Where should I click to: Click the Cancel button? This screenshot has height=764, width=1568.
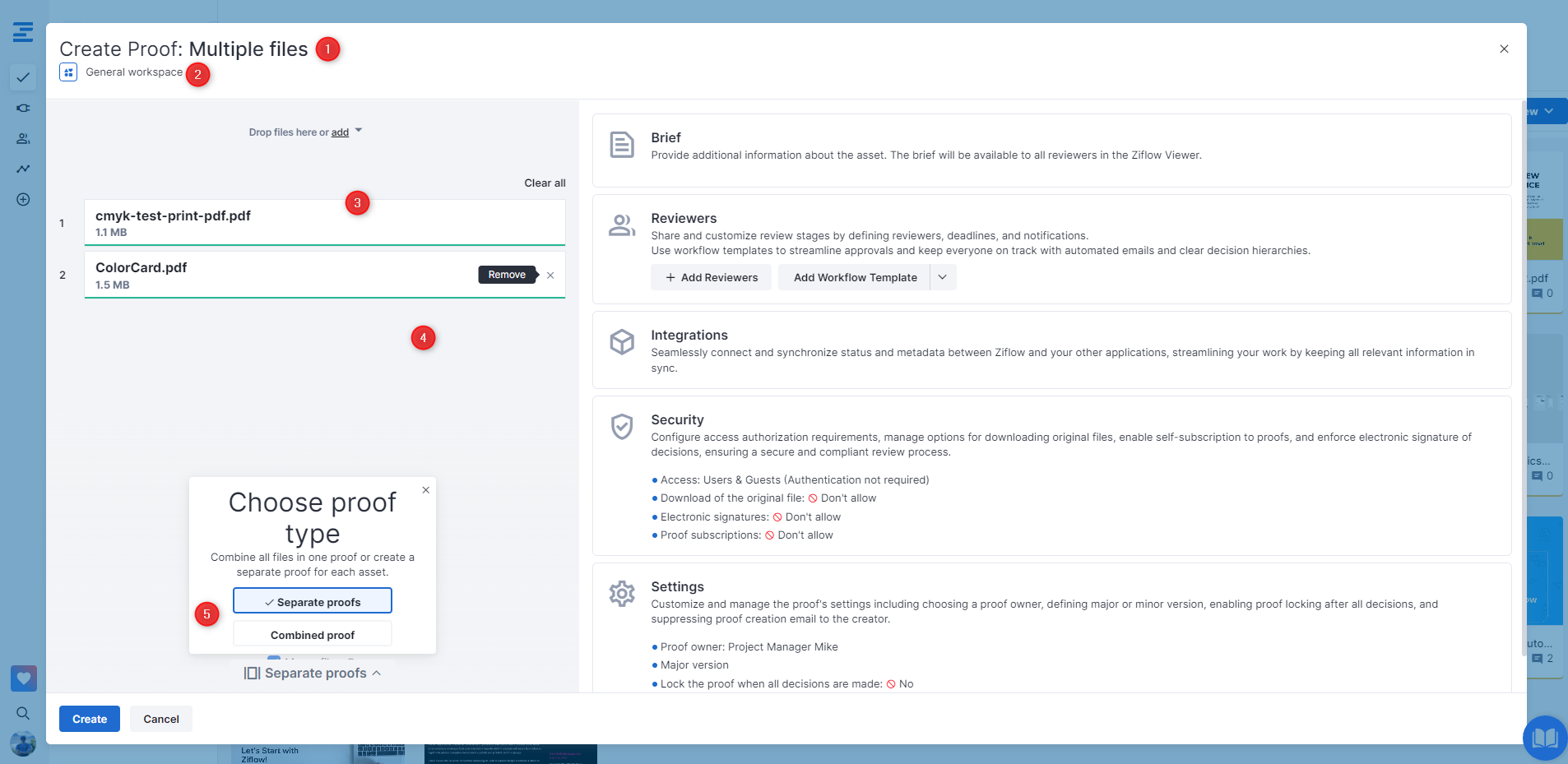[161, 719]
